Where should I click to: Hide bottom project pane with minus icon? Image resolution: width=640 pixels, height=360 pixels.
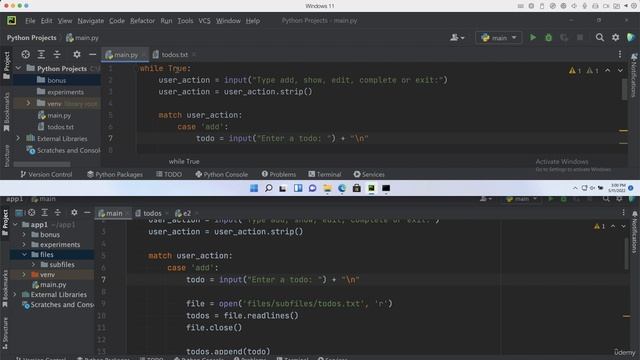(87, 213)
